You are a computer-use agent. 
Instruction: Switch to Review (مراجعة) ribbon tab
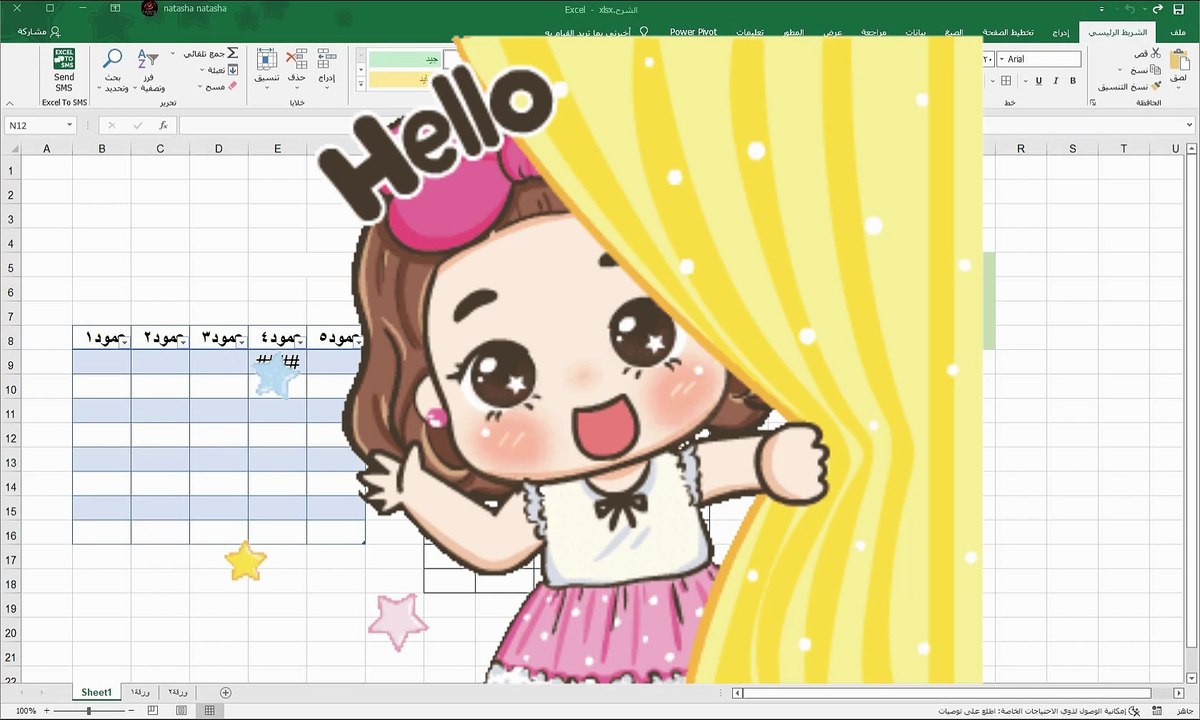pos(871,32)
